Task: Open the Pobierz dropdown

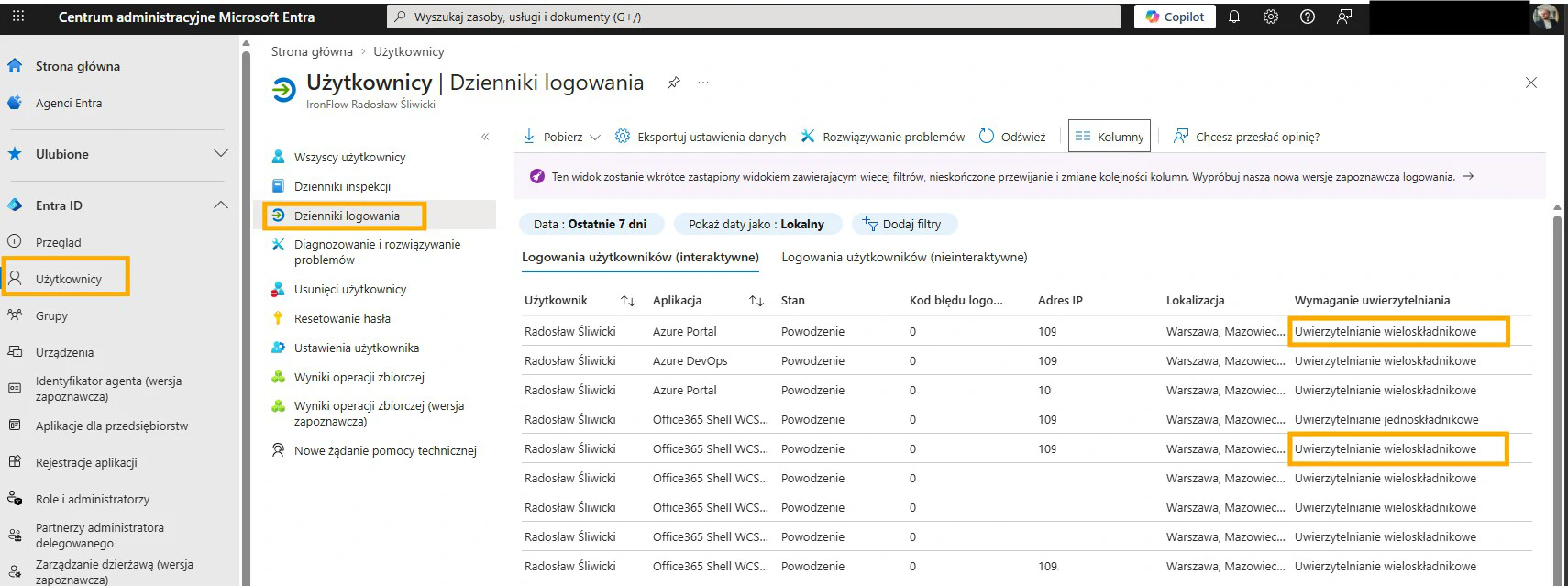Action: coord(561,137)
